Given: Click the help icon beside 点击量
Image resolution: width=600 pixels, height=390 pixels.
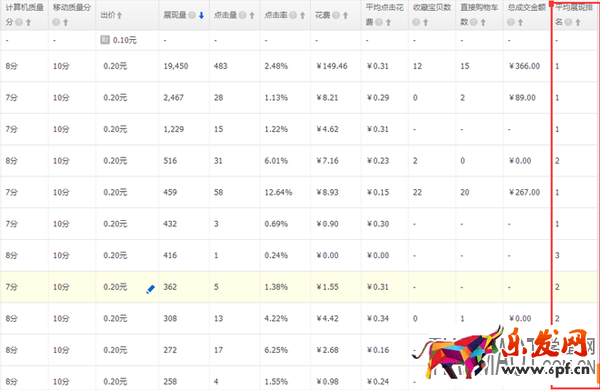Looking at the screenshot, I should click(243, 15).
